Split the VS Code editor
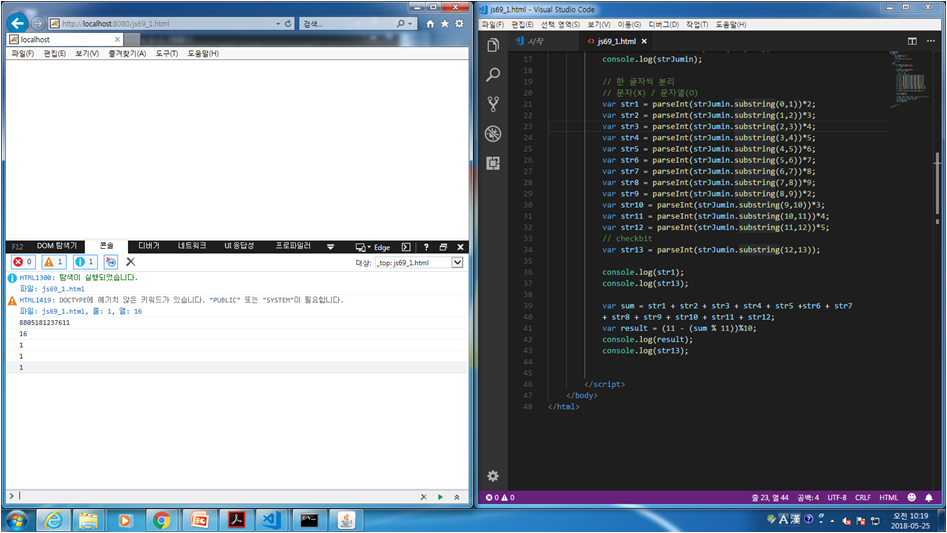 click(x=912, y=41)
